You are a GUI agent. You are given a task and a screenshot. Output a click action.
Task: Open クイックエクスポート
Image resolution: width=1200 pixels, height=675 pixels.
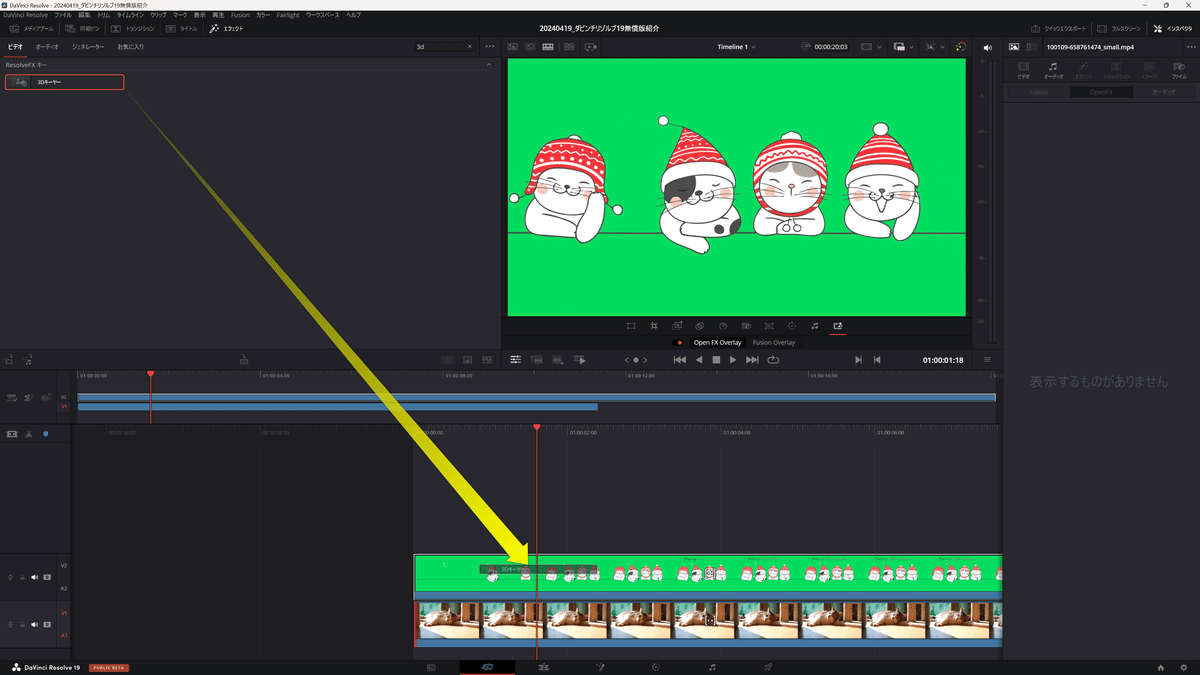tap(1058, 29)
